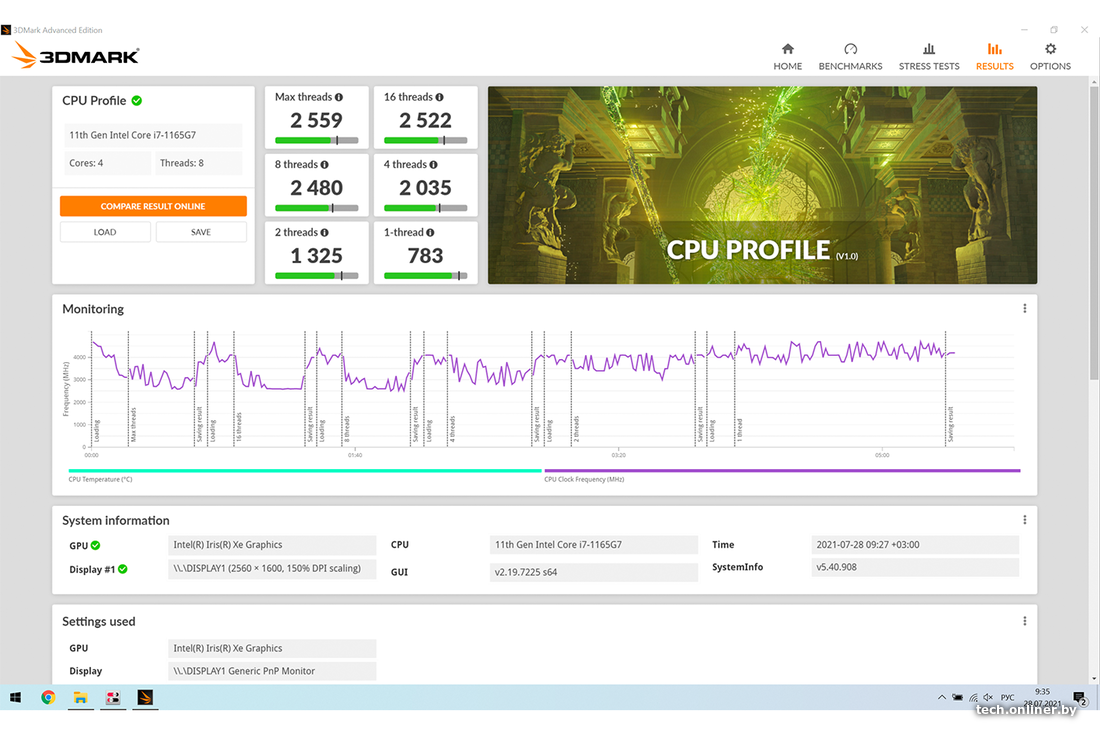Open the red app icon on the taskbar
1100x733 pixels.
coord(113,697)
